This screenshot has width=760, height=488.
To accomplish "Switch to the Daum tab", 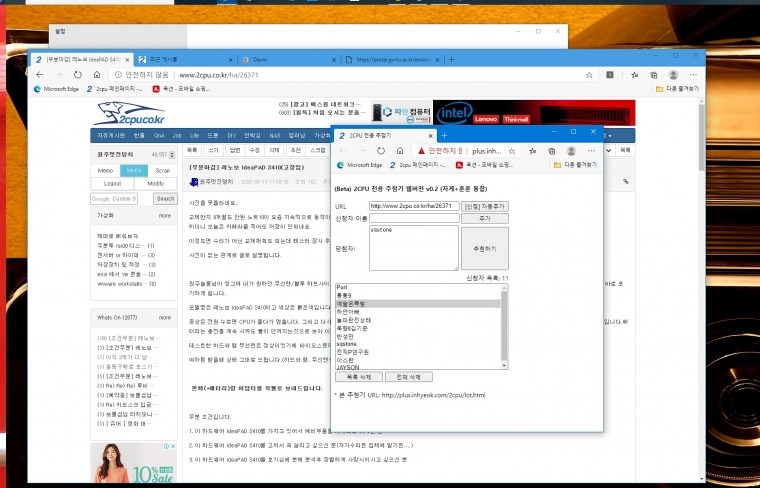I will click(288, 60).
